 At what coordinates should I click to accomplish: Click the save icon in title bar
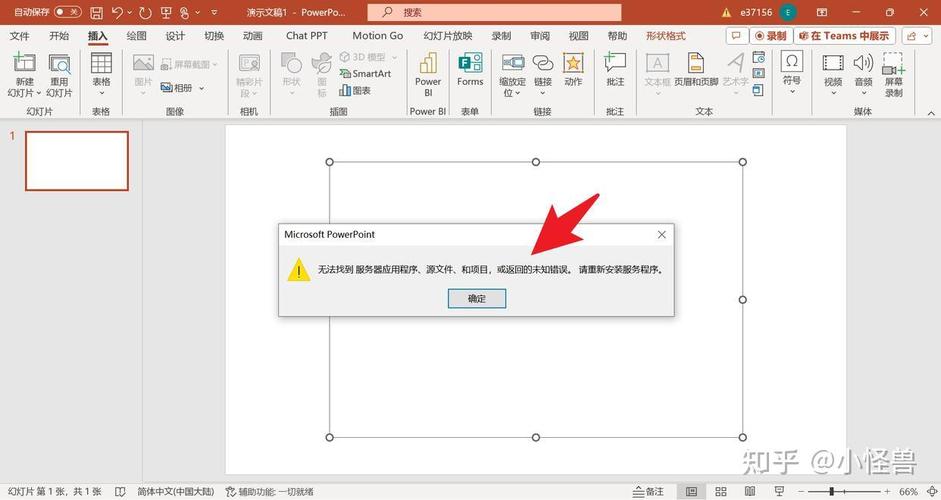(96, 12)
